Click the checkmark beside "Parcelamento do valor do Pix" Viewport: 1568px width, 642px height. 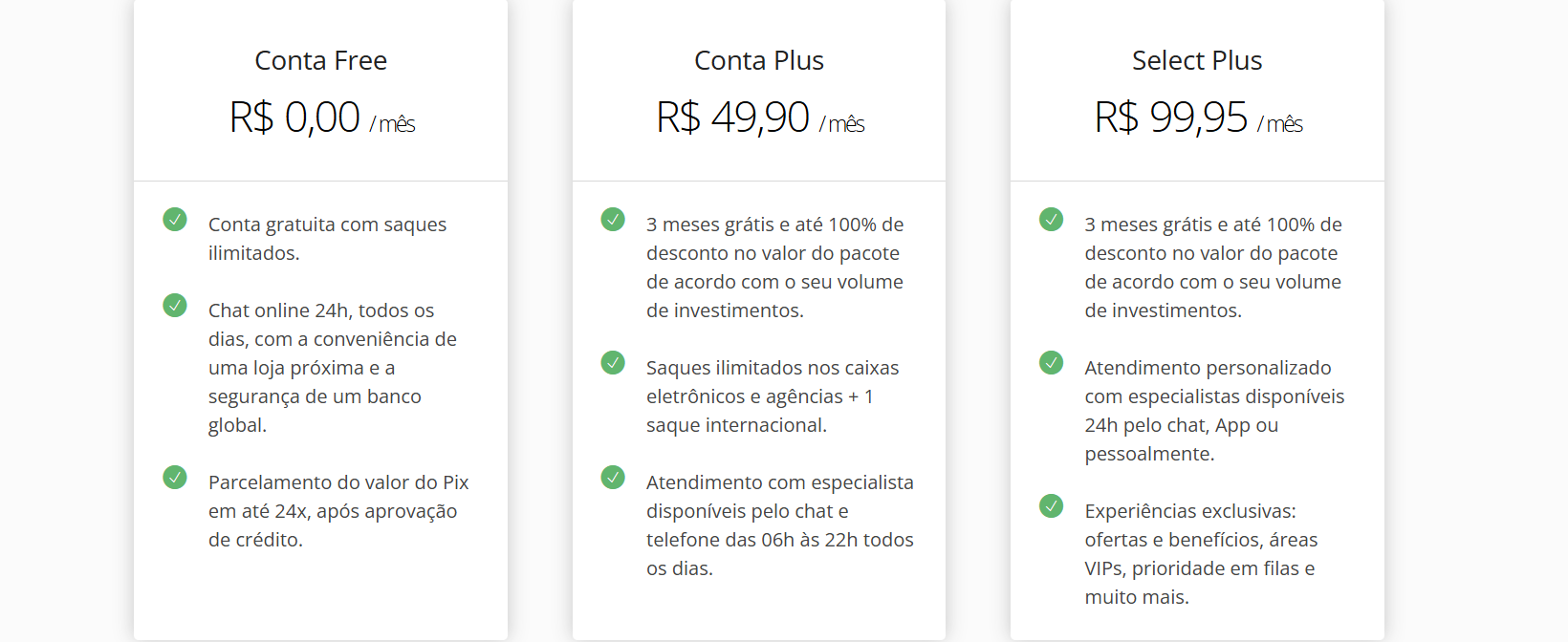(175, 477)
